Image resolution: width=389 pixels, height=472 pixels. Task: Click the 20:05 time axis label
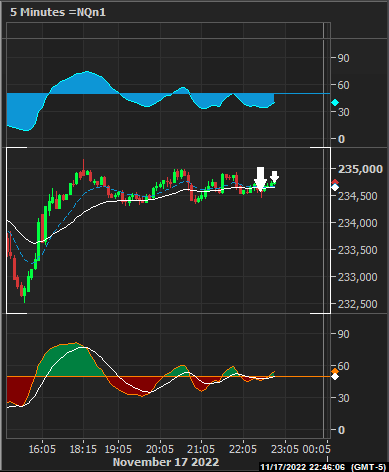160,449
